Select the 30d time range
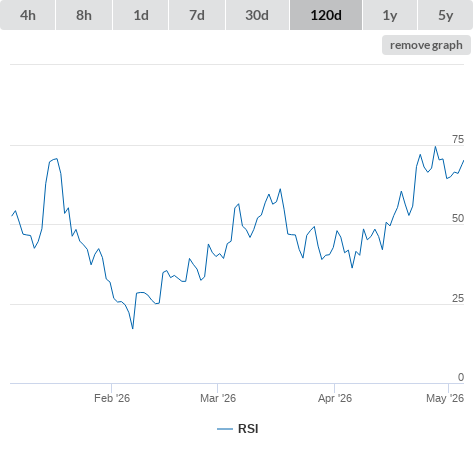Screen dimensions: 474x455 click(257, 15)
